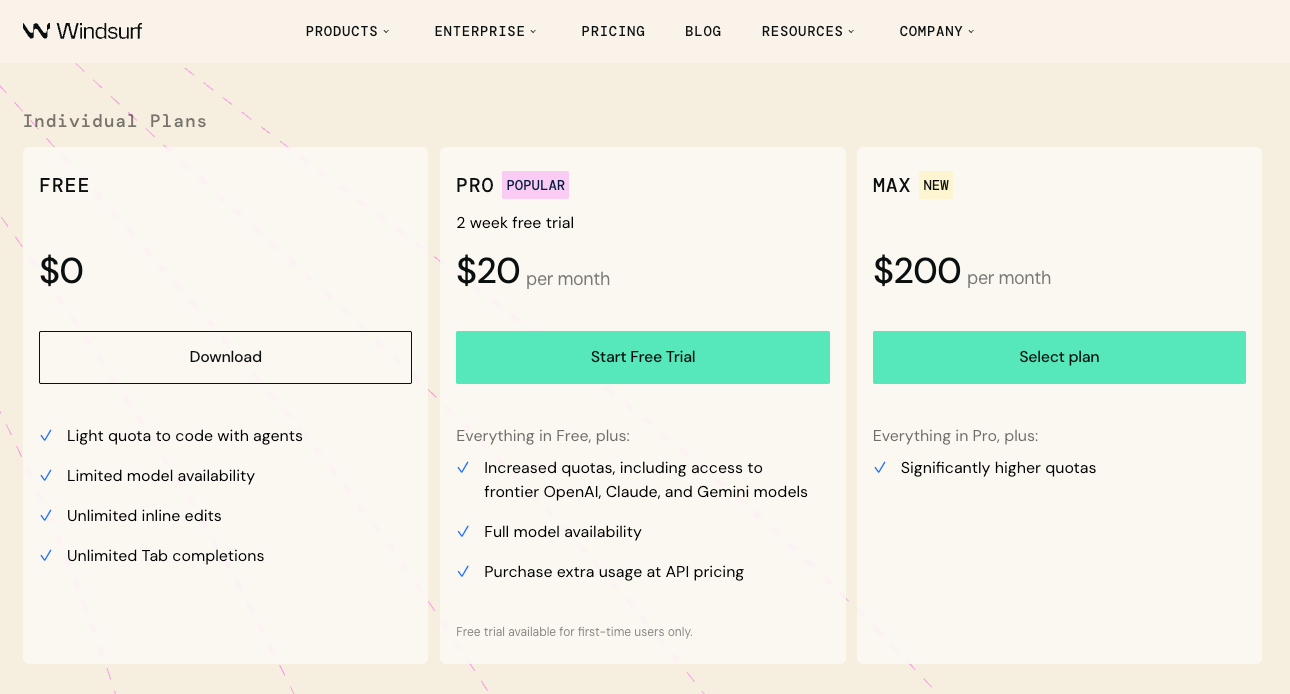Expand the RESOURCES dropdown
Viewport: 1290px width, 694px height.
(x=808, y=31)
